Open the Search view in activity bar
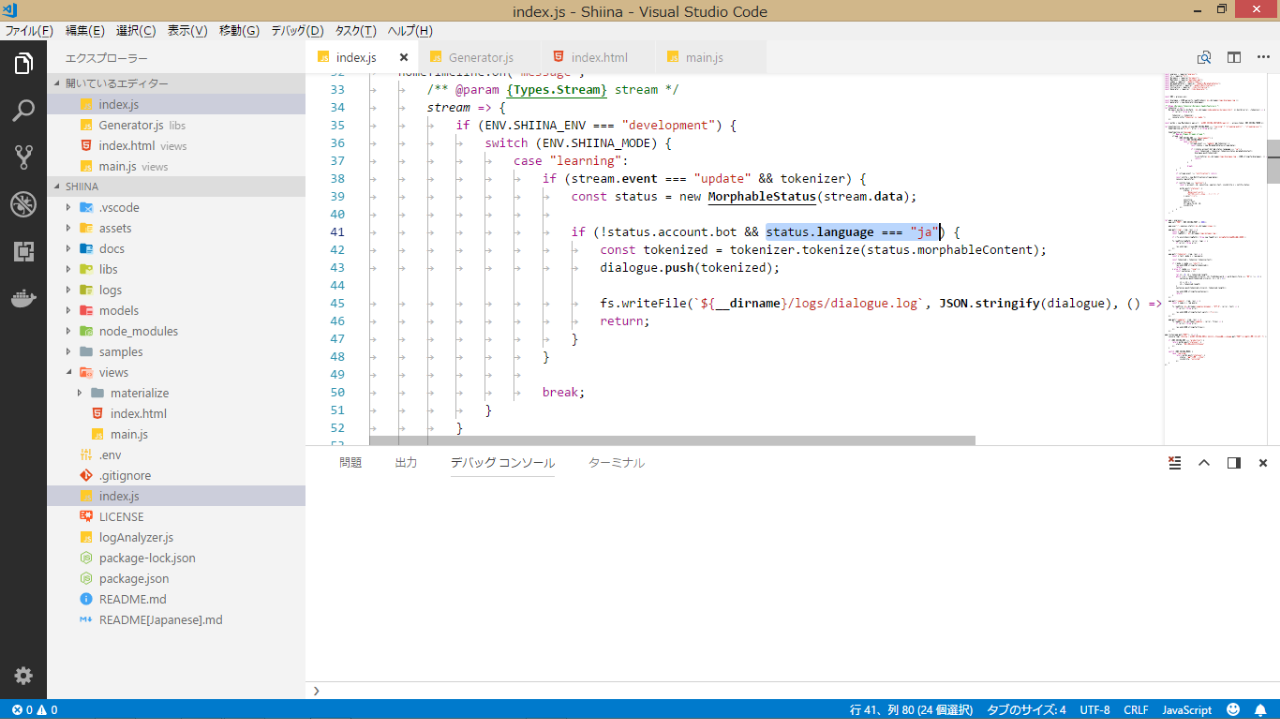The image size is (1280, 719). [x=23, y=110]
